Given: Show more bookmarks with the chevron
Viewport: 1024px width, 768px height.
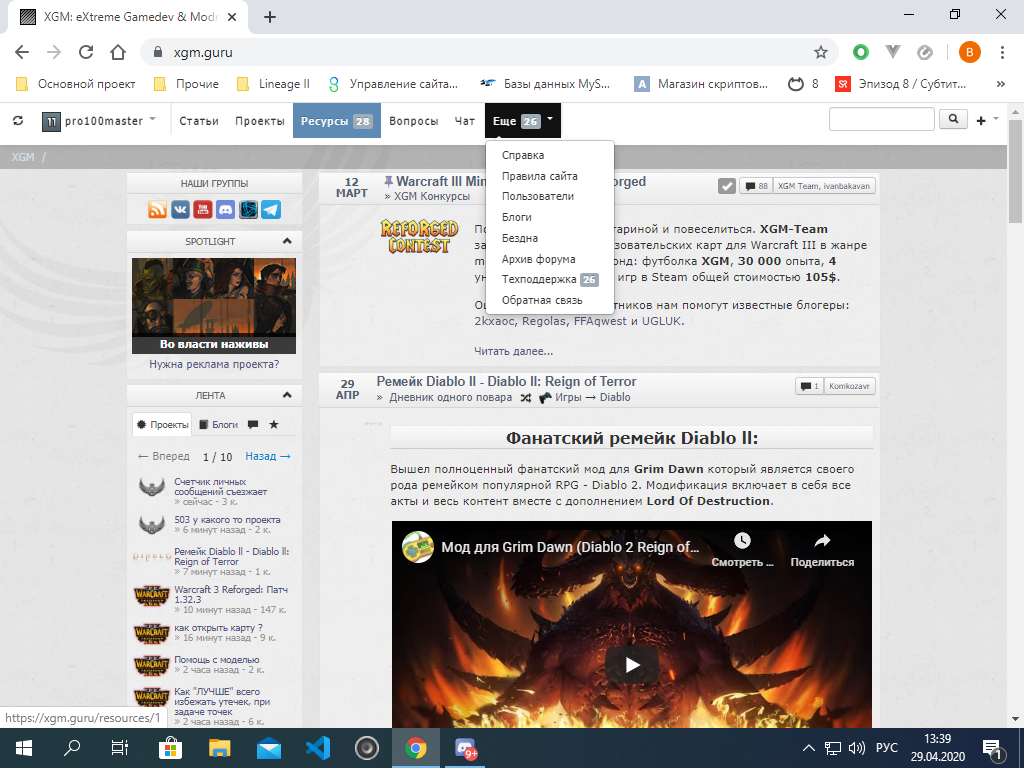Looking at the screenshot, I should [1000, 84].
